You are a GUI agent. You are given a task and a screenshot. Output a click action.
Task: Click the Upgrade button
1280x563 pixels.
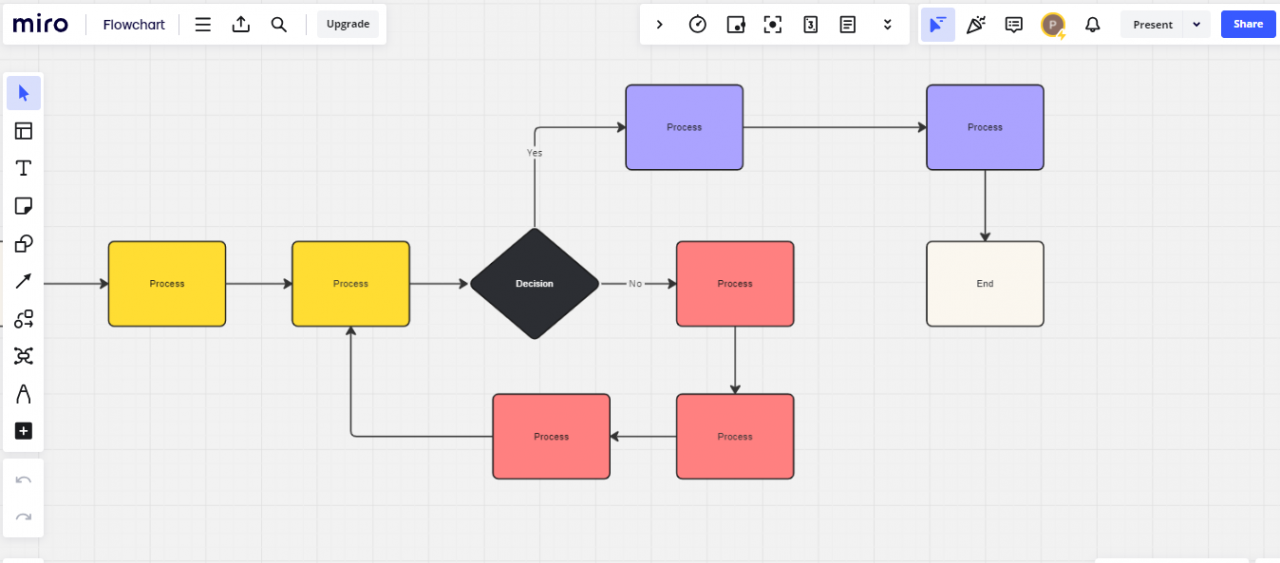click(x=348, y=24)
